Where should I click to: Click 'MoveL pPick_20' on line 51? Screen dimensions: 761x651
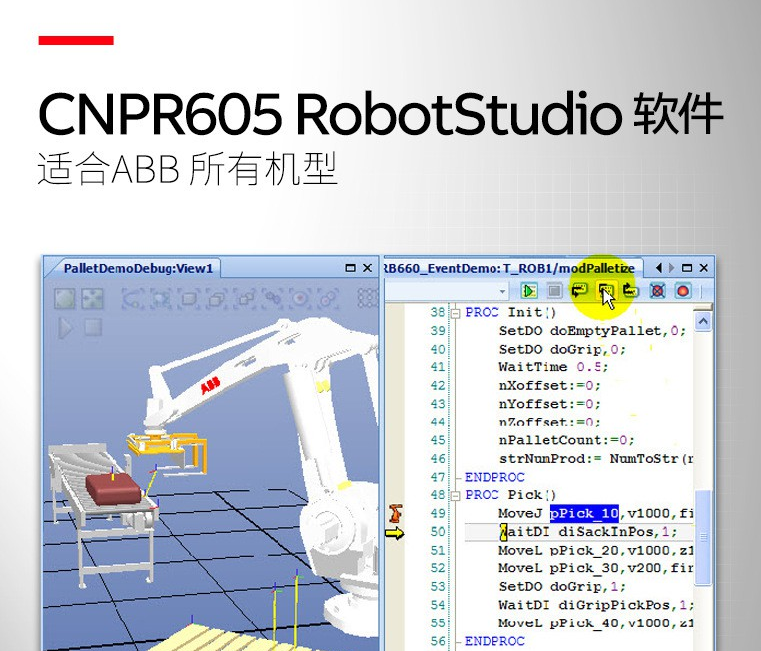pyautogui.click(x=558, y=551)
